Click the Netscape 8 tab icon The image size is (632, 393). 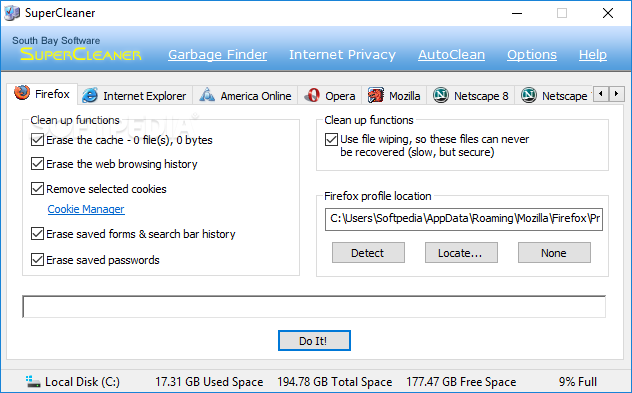coord(441,95)
